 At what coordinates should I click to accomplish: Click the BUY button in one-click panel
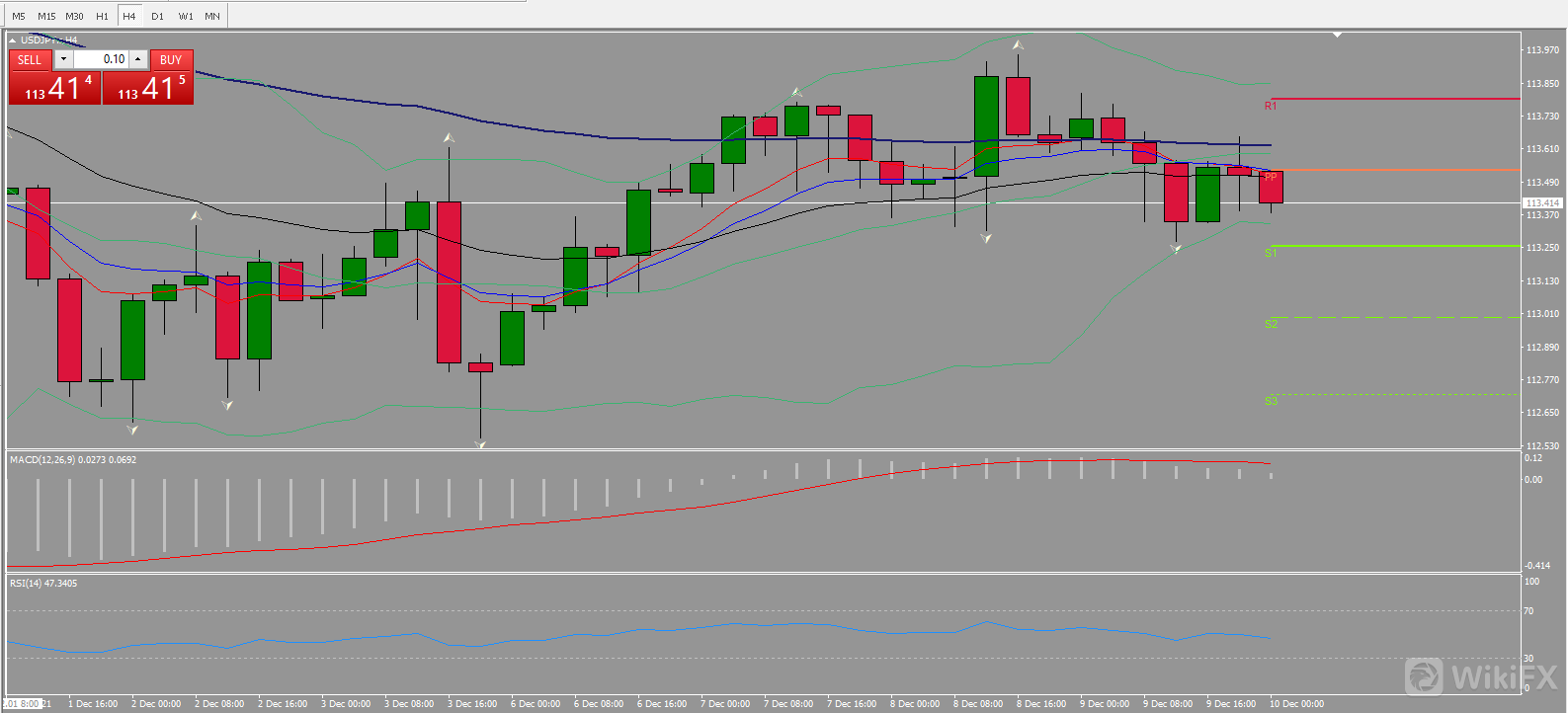coord(171,60)
